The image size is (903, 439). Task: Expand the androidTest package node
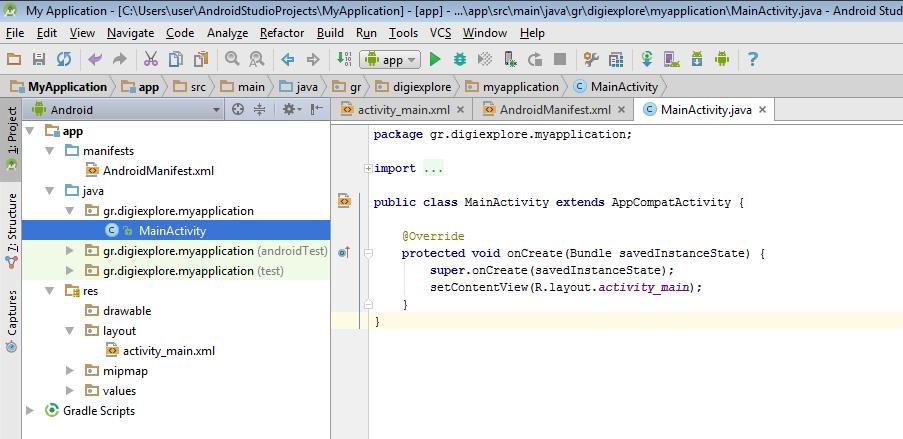(x=70, y=251)
